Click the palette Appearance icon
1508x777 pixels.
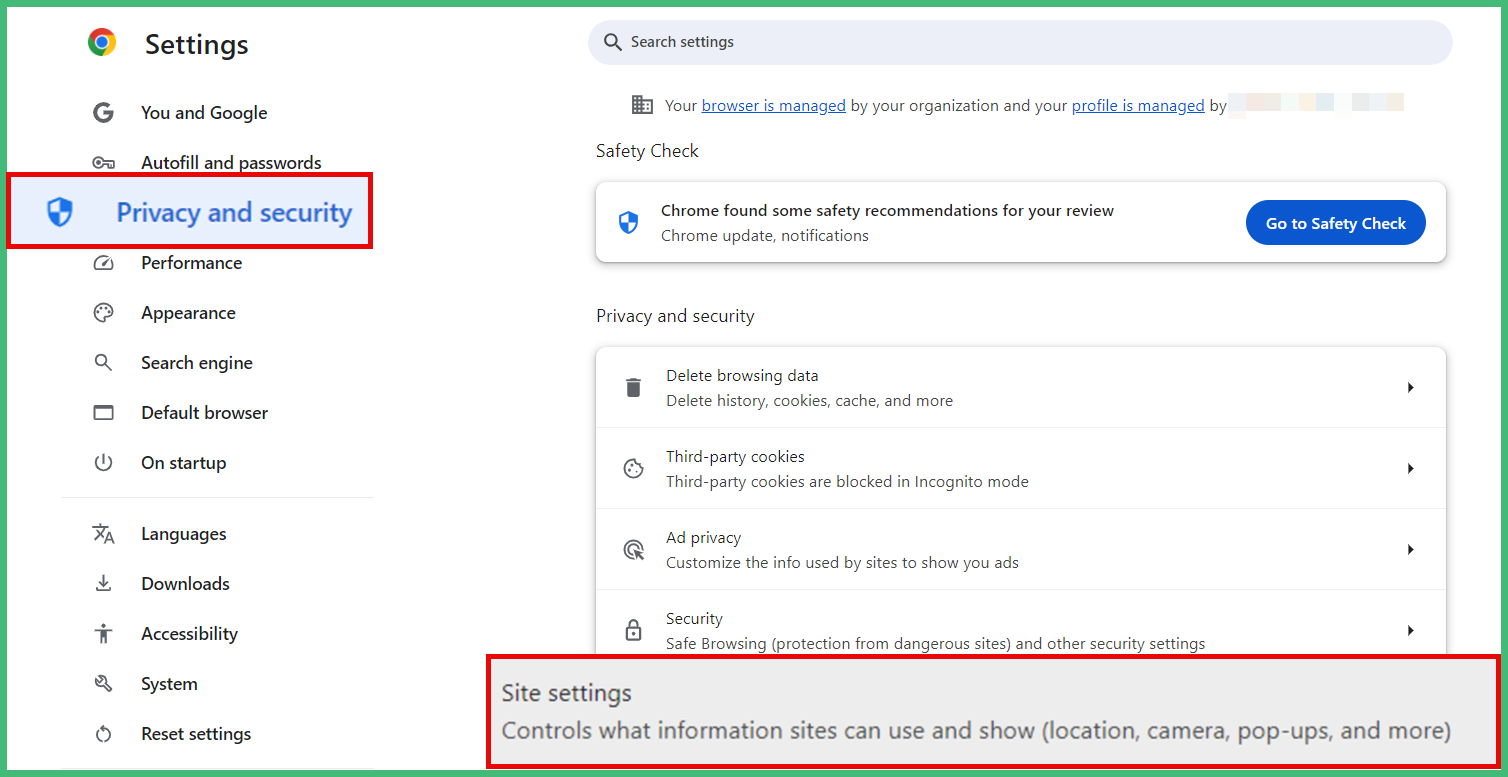click(x=103, y=313)
